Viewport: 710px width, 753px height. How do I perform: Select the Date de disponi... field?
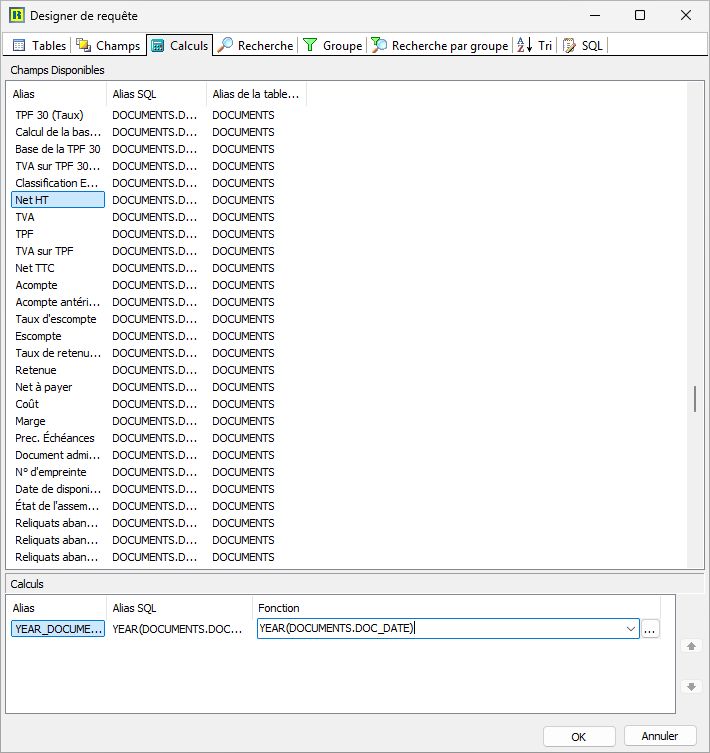tap(58, 489)
